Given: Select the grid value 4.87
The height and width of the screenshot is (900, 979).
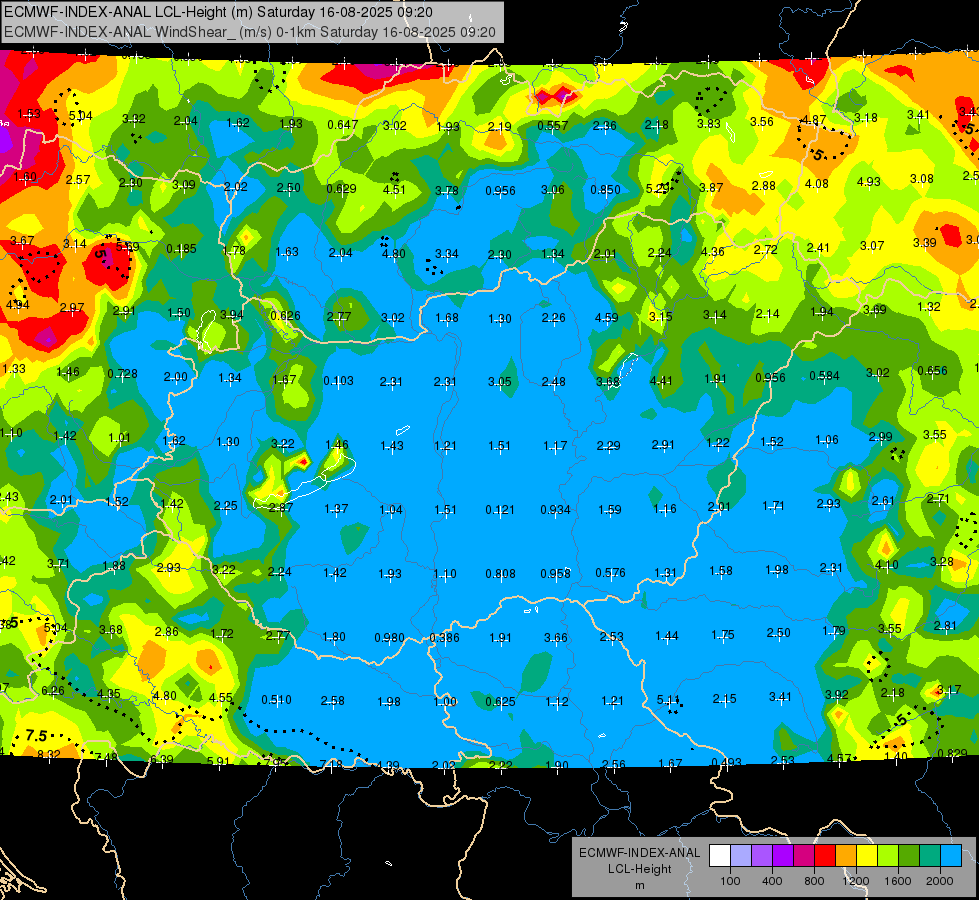Looking at the screenshot, I should click(814, 119).
